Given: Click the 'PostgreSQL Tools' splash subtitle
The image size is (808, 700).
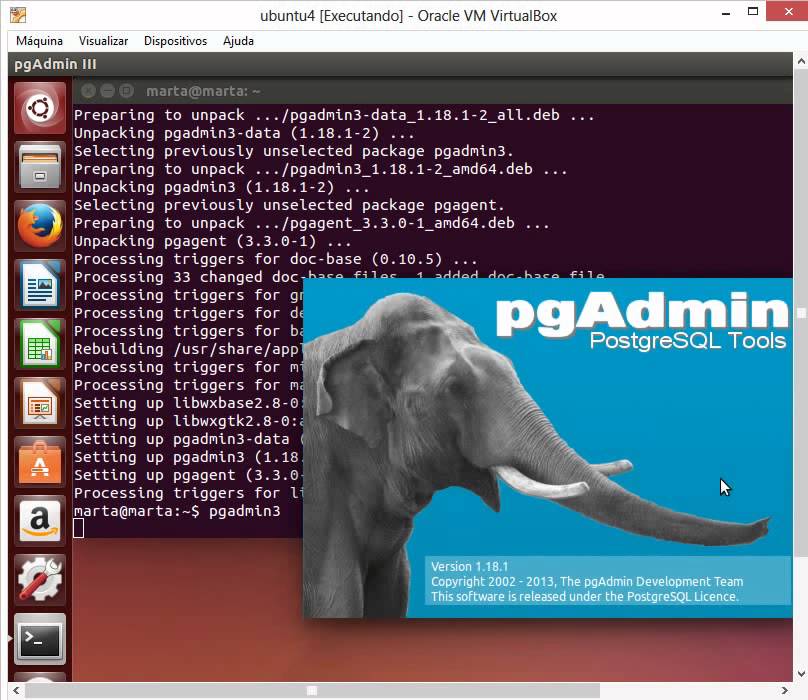Looking at the screenshot, I should point(687,341).
